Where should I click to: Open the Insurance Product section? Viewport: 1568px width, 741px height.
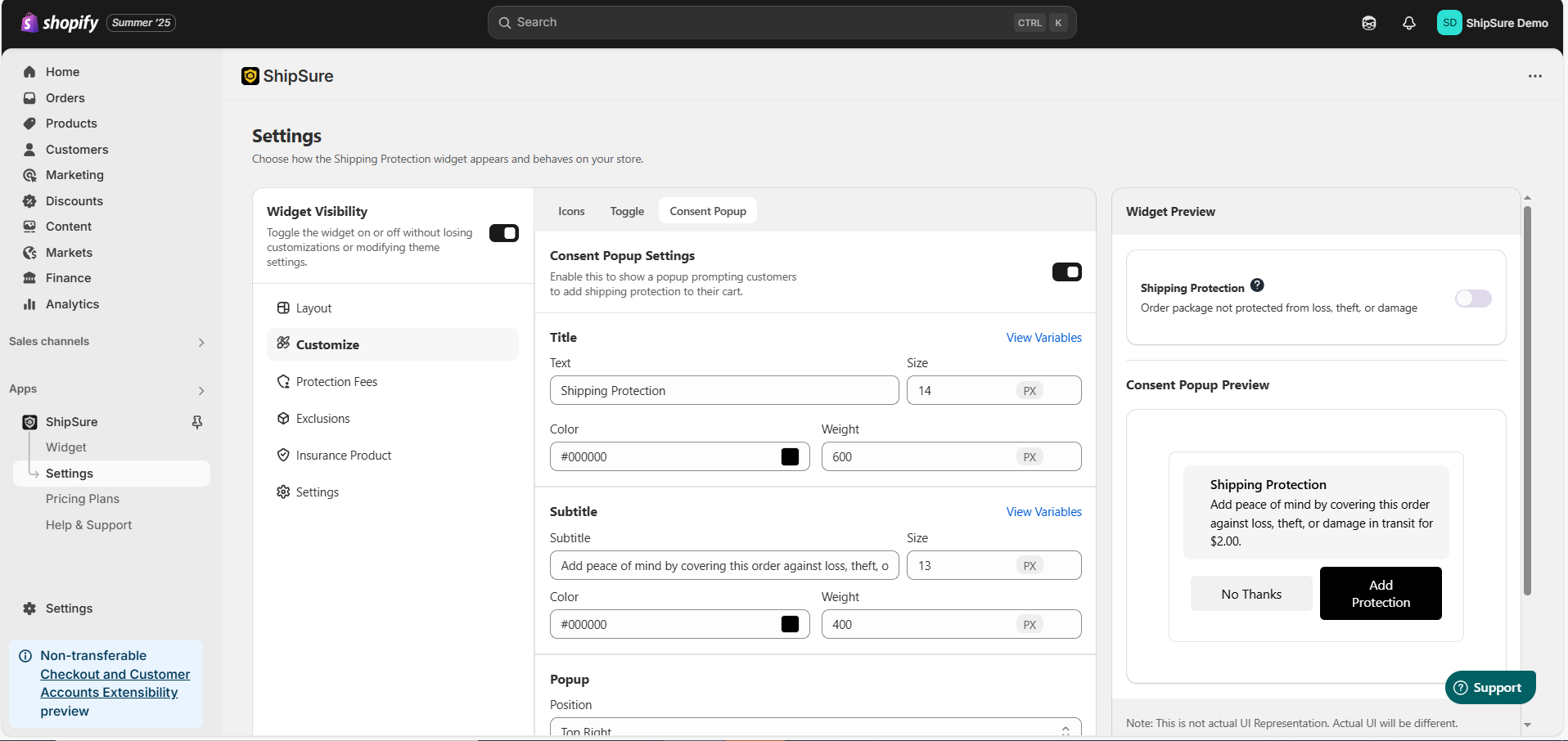(393, 456)
